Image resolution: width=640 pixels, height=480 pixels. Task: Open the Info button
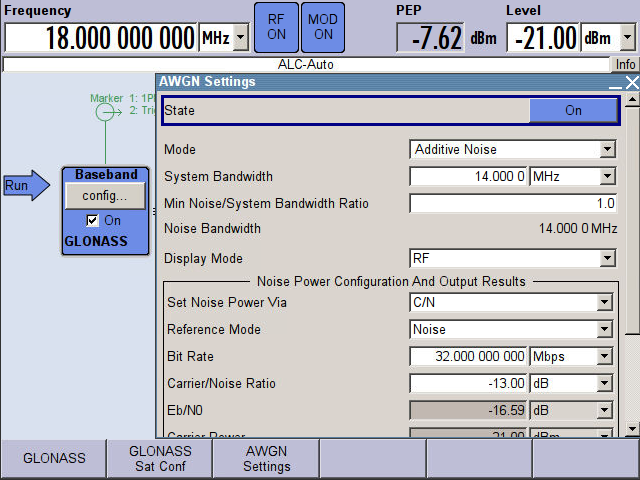pos(625,64)
